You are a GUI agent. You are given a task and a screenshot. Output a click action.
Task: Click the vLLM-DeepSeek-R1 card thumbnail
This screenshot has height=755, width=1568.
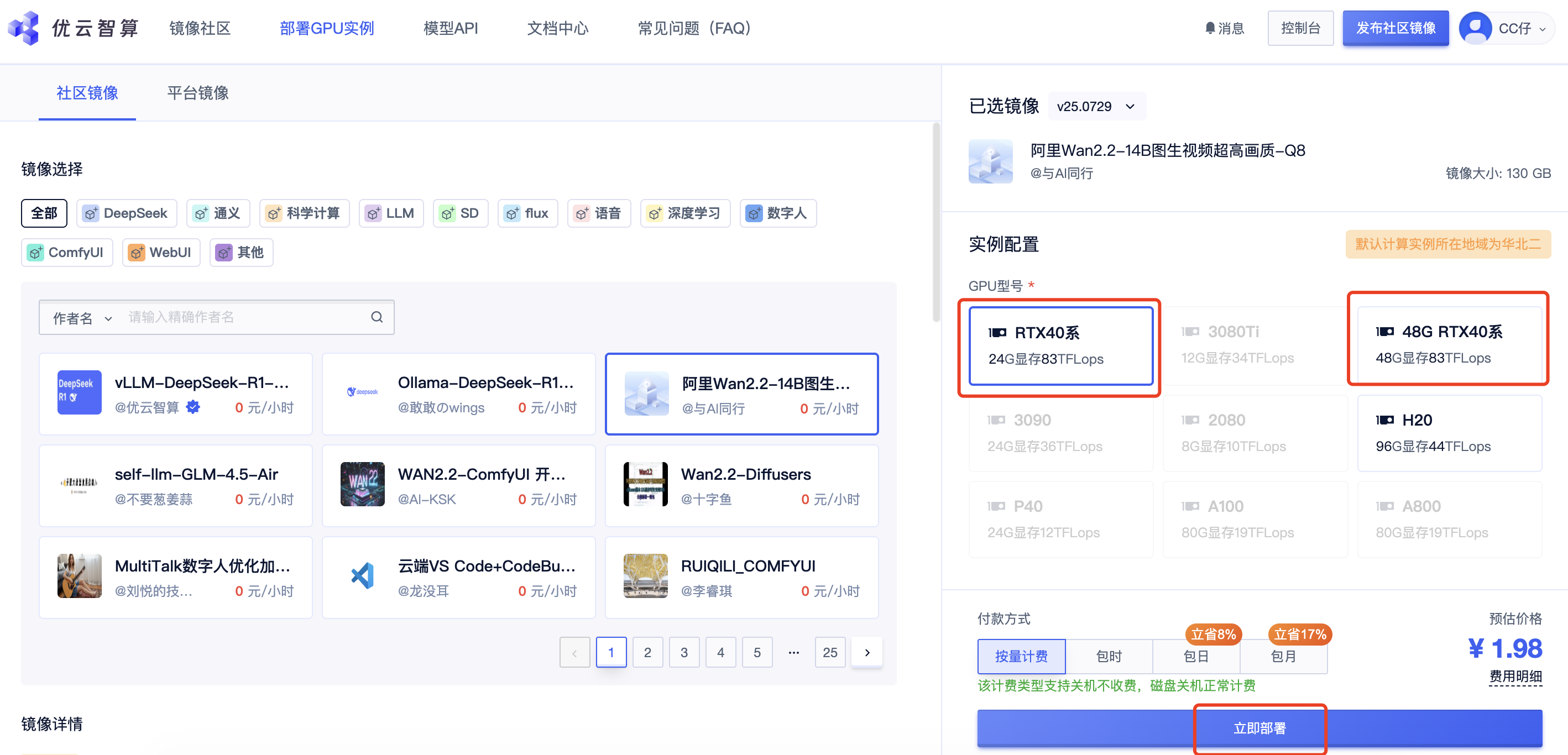click(x=79, y=392)
